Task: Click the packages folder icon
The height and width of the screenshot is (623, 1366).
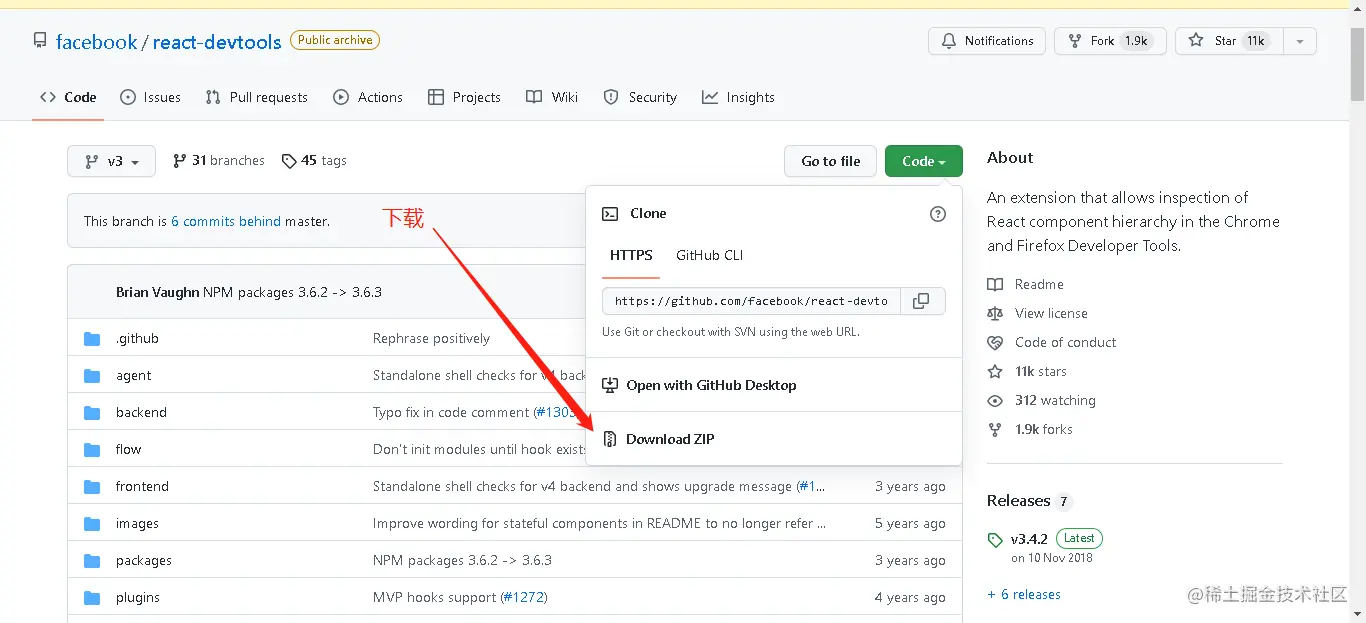Action: coord(92,561)
